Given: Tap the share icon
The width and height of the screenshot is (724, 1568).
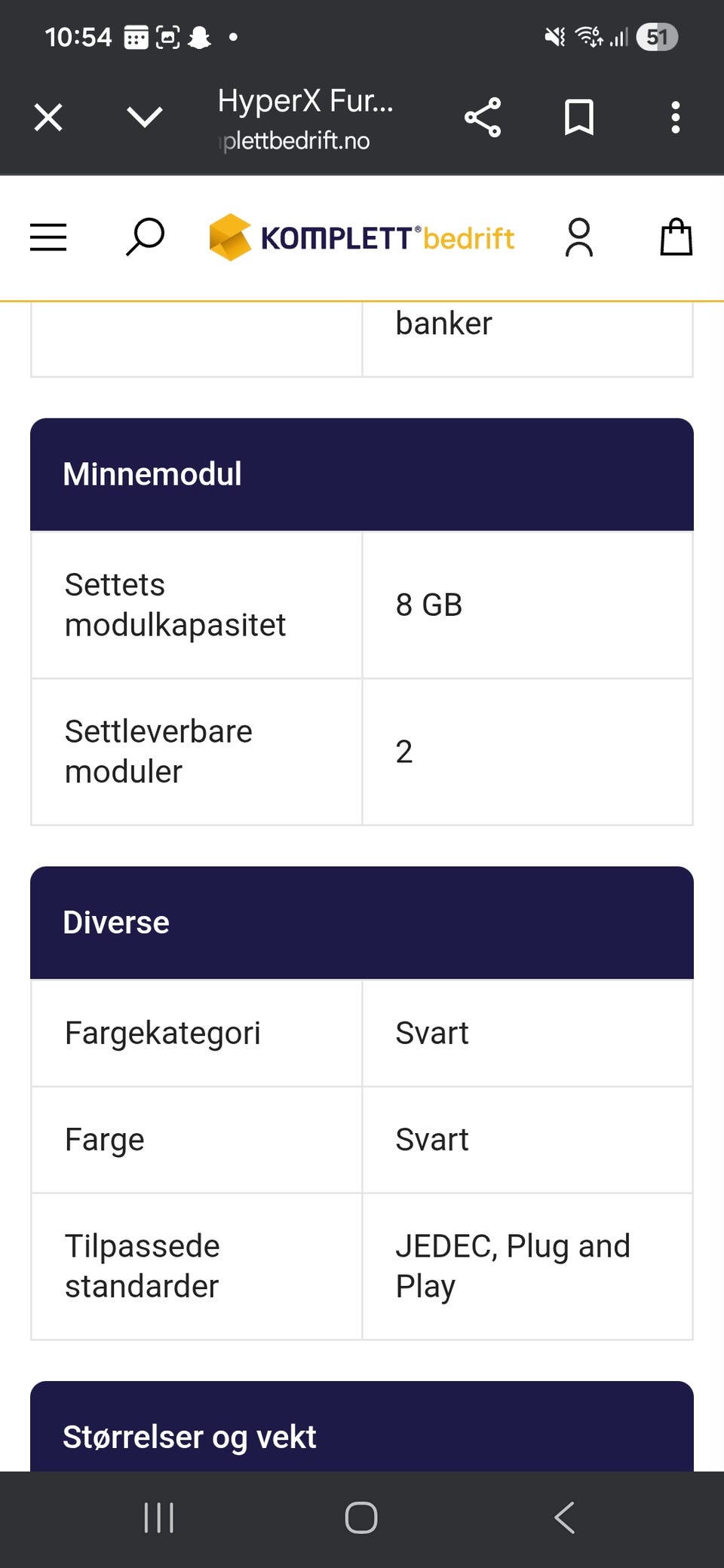Looking at the screenshot, I should coord(483,118).
